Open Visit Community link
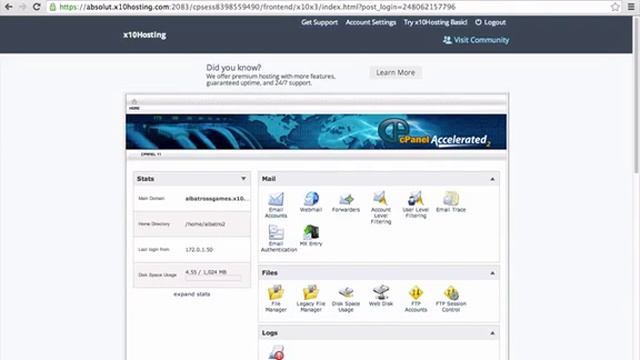The height and width of the screenshot is (360, 640). click(x=476, y=40)
